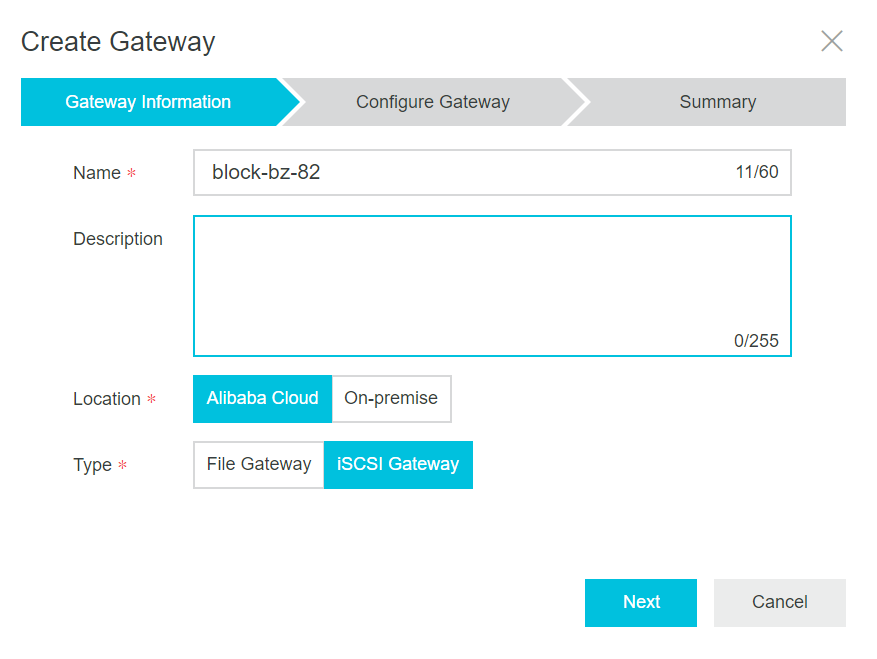Click the Type field label
The width and height of the screenshot is (877, 659).
[x=92, y=465]
